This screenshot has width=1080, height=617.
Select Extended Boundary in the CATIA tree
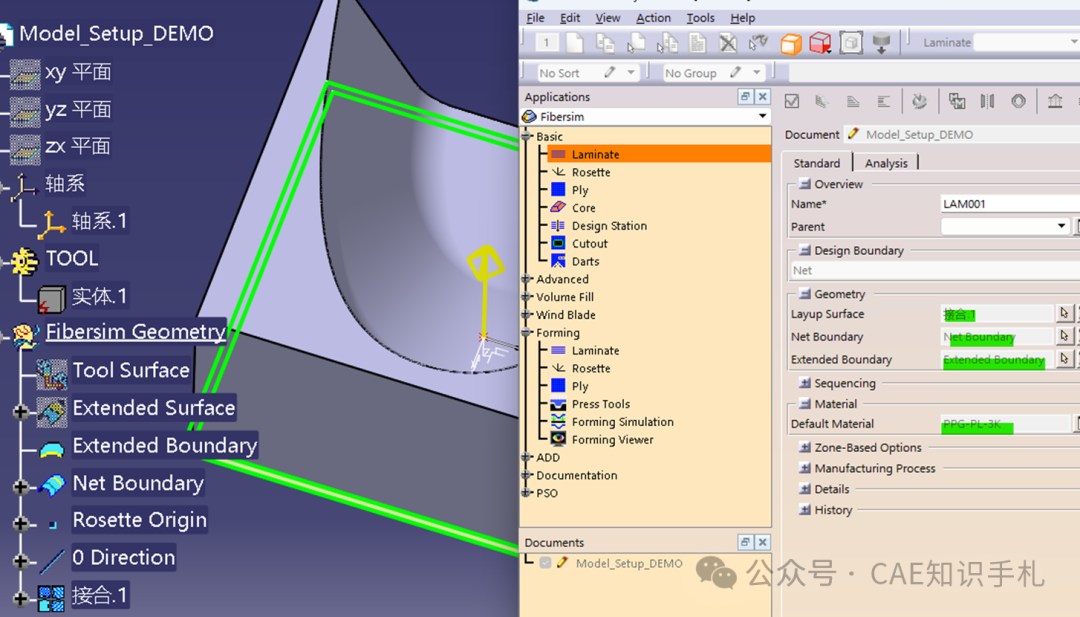165,446
